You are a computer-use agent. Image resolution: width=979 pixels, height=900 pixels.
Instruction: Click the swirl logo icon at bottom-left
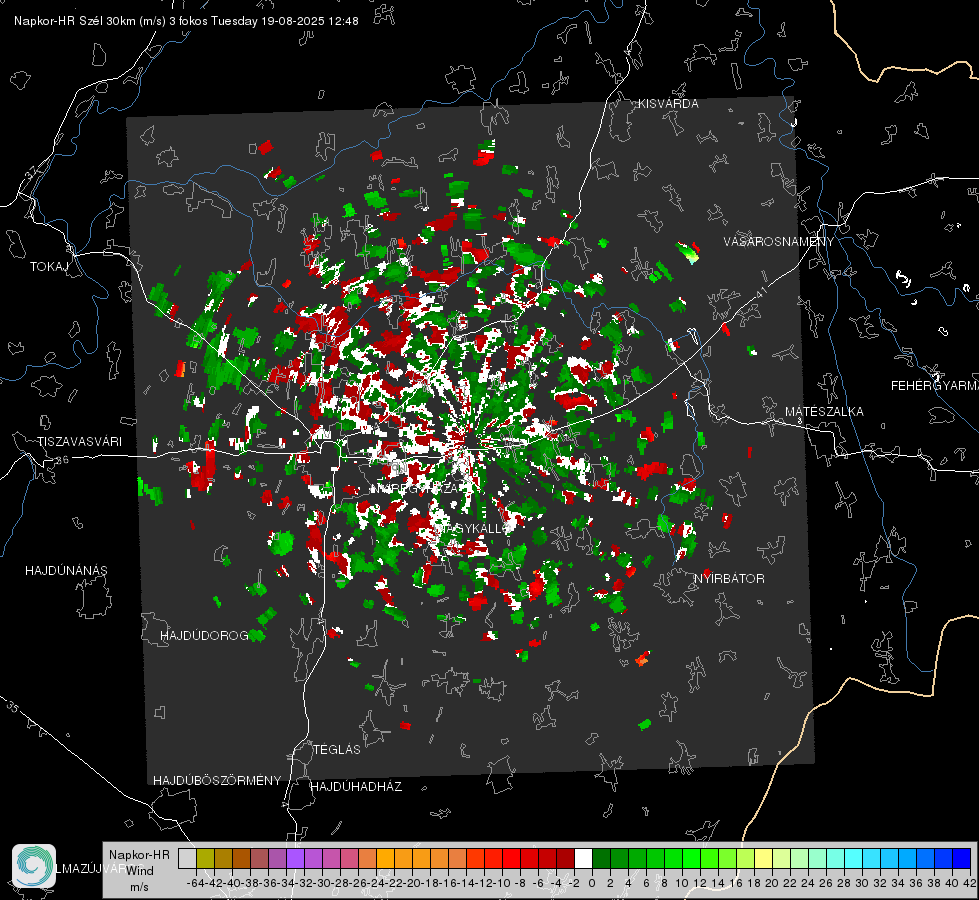click(34, 866)
